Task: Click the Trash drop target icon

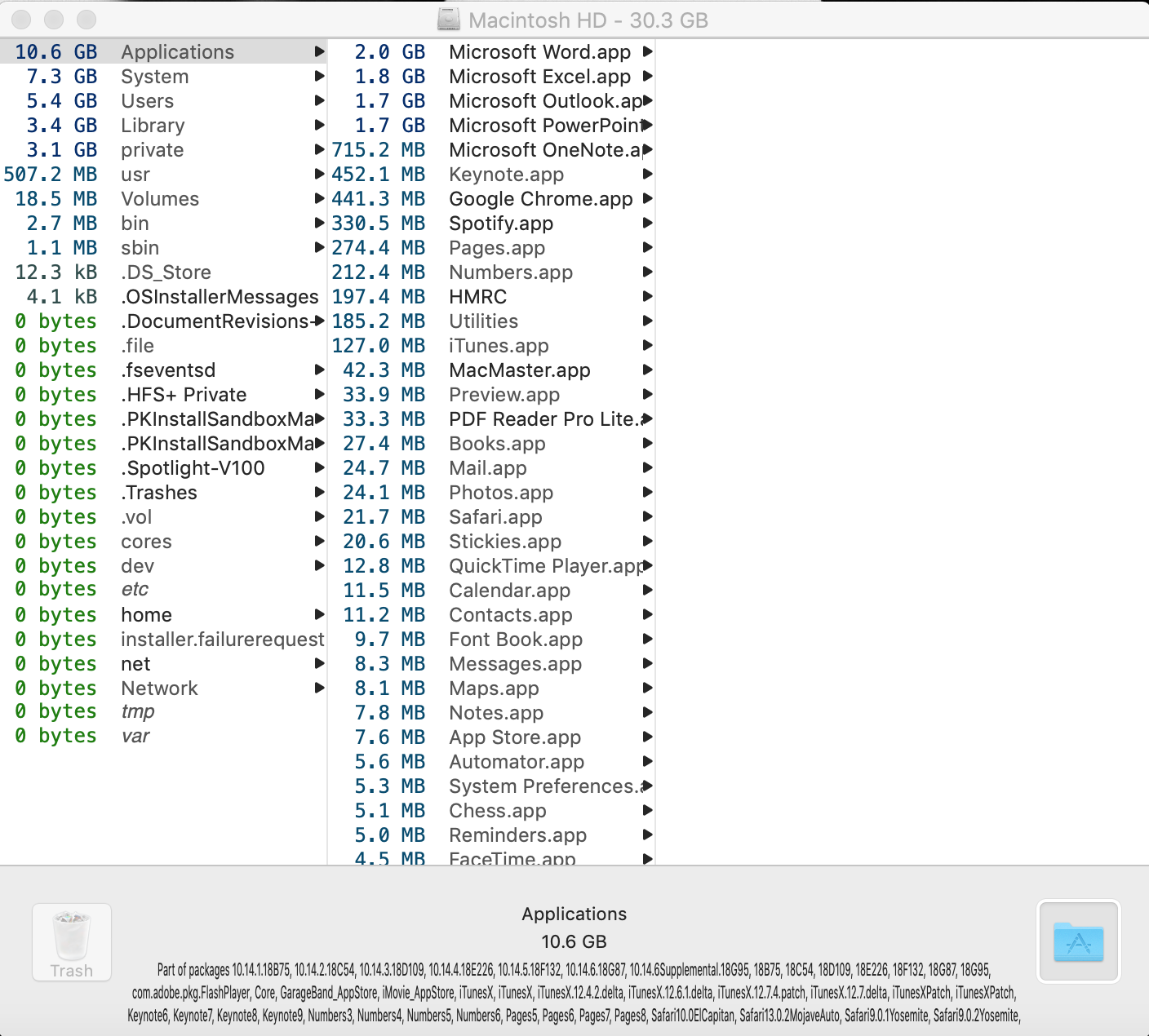Action: click(72, 942)
